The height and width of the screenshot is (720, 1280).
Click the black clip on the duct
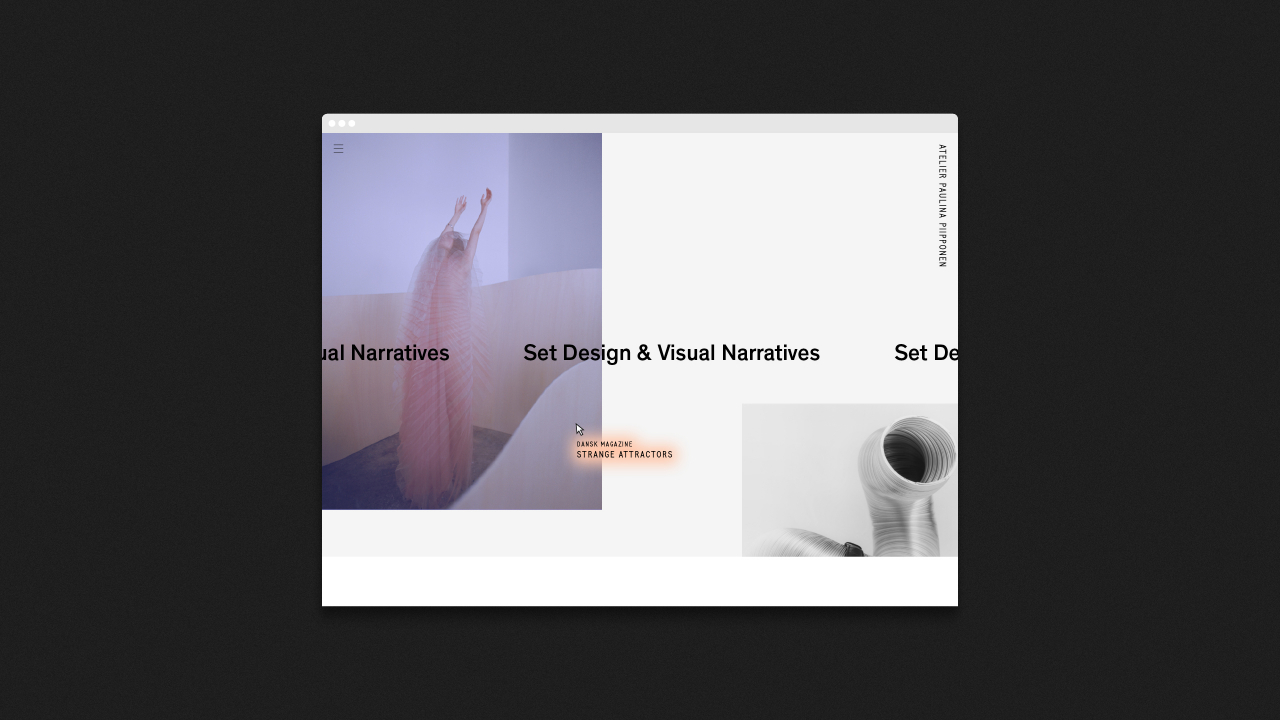(x=850, y=548)
